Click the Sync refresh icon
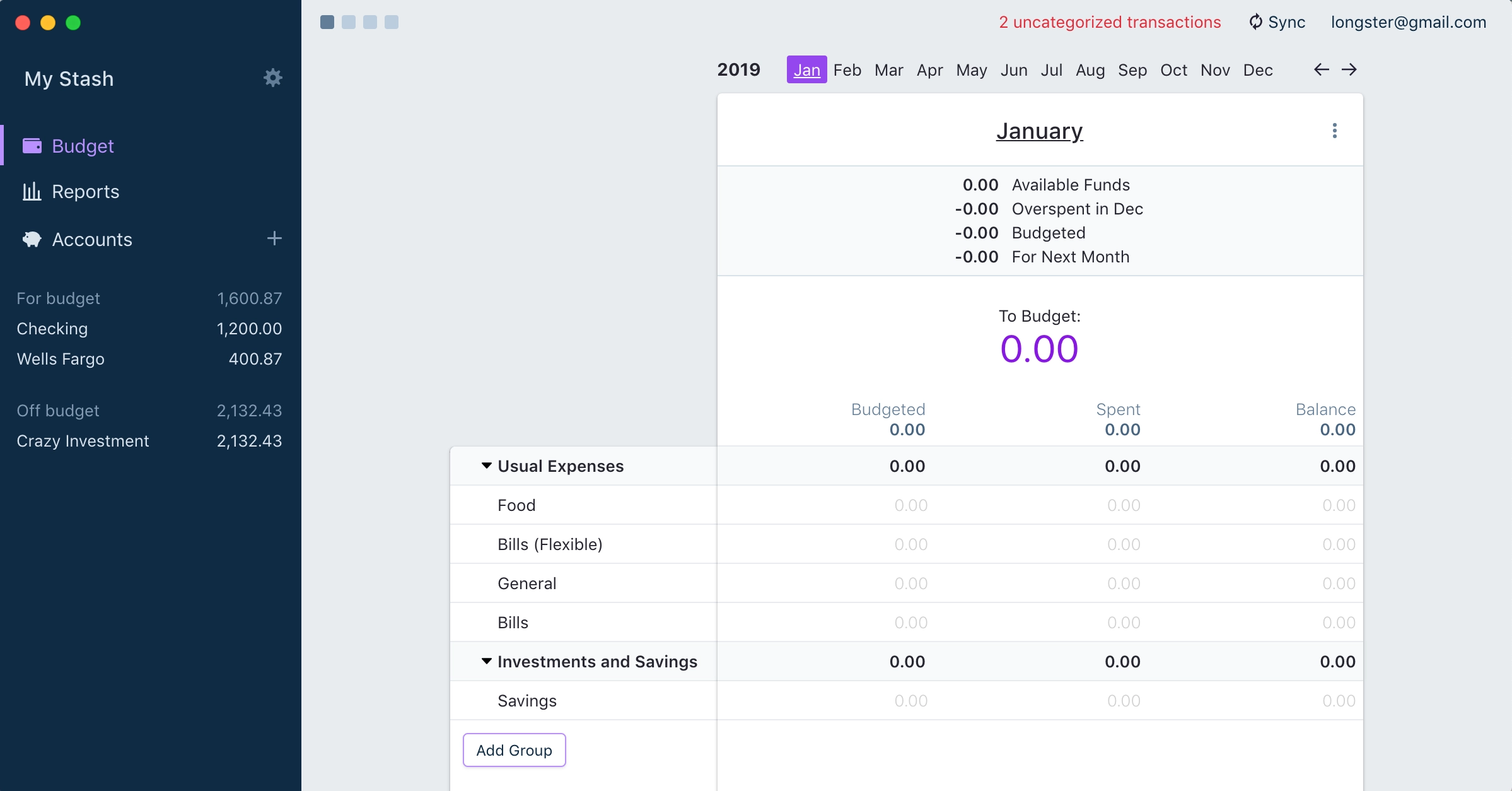The height and width of the screenshot is (791, 1512). [1255, 22]
